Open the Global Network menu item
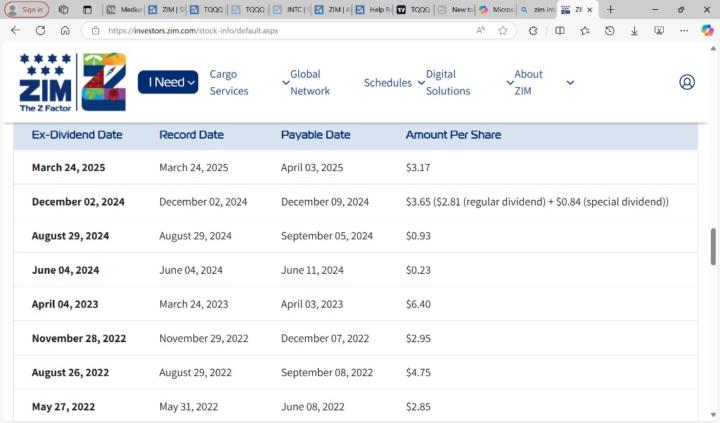 pyautogui.click(x=310, y=82)
